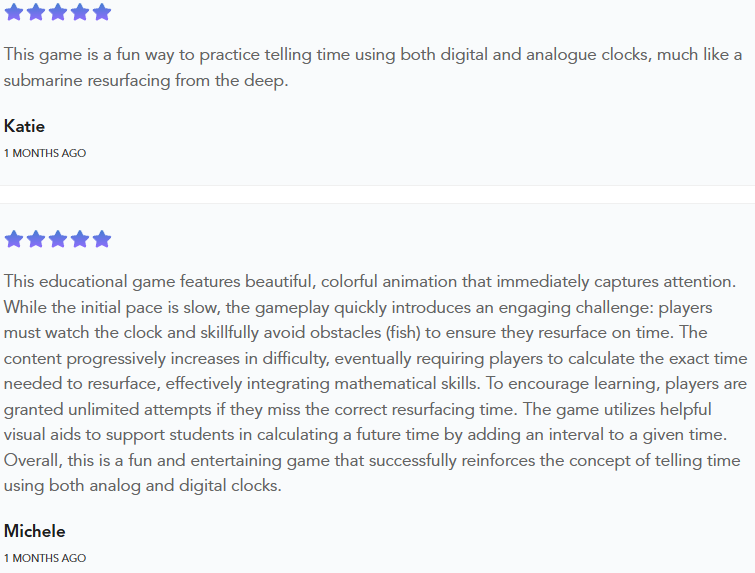The width and height of the screenshot is (755, 573).
Task: Click the third star in Katie's review rating
Action: 58,12
